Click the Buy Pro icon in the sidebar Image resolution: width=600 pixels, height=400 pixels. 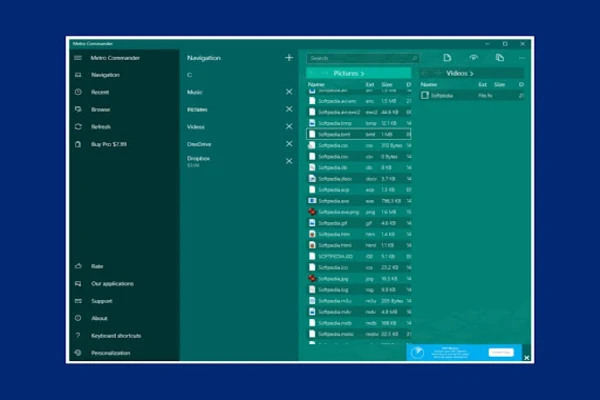pyautogui.click(x=78, y=144)
